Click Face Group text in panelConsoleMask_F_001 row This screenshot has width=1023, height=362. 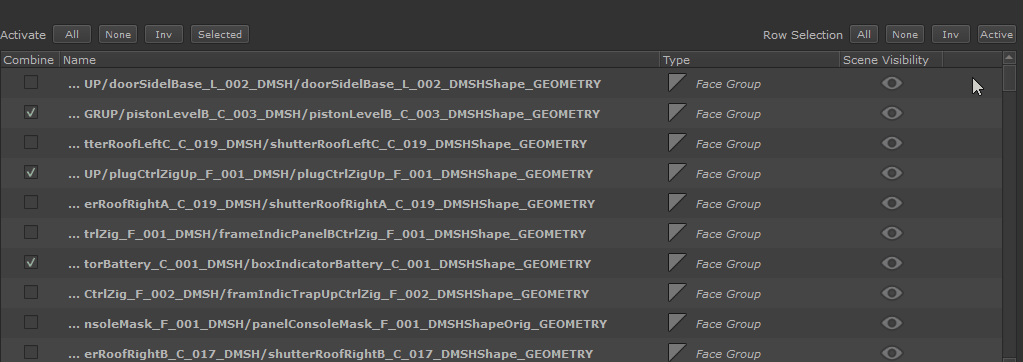[x=728, y=324]
